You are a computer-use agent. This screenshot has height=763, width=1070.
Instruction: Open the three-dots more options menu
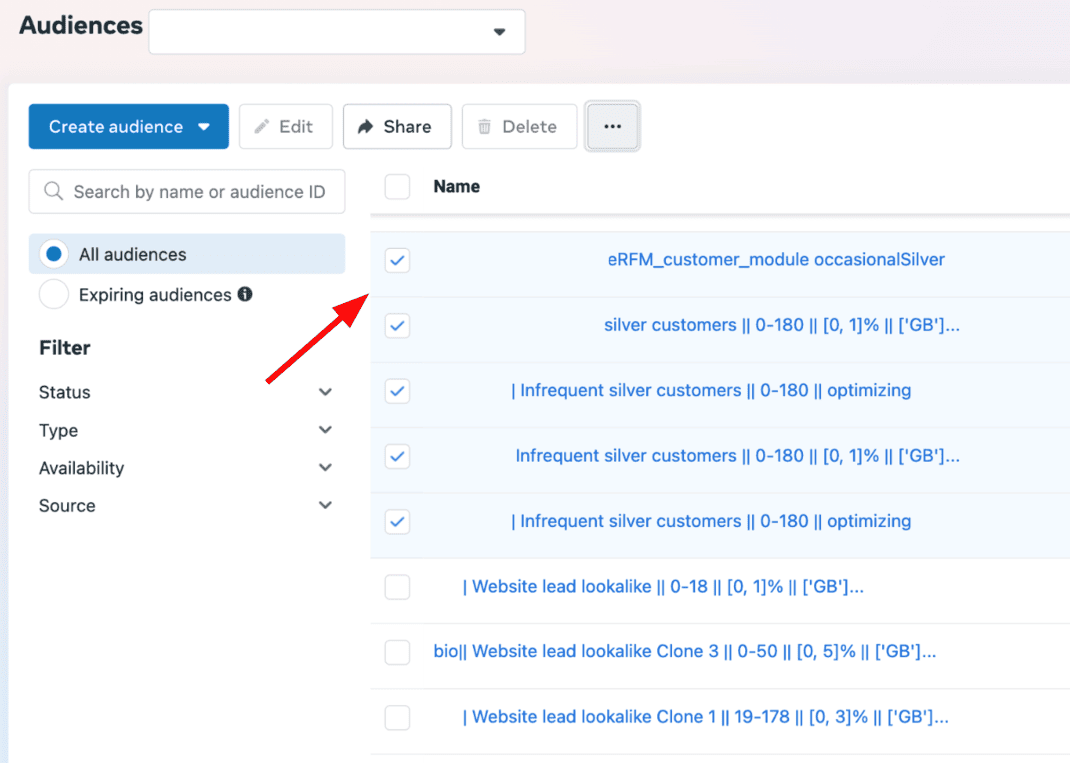613,126
